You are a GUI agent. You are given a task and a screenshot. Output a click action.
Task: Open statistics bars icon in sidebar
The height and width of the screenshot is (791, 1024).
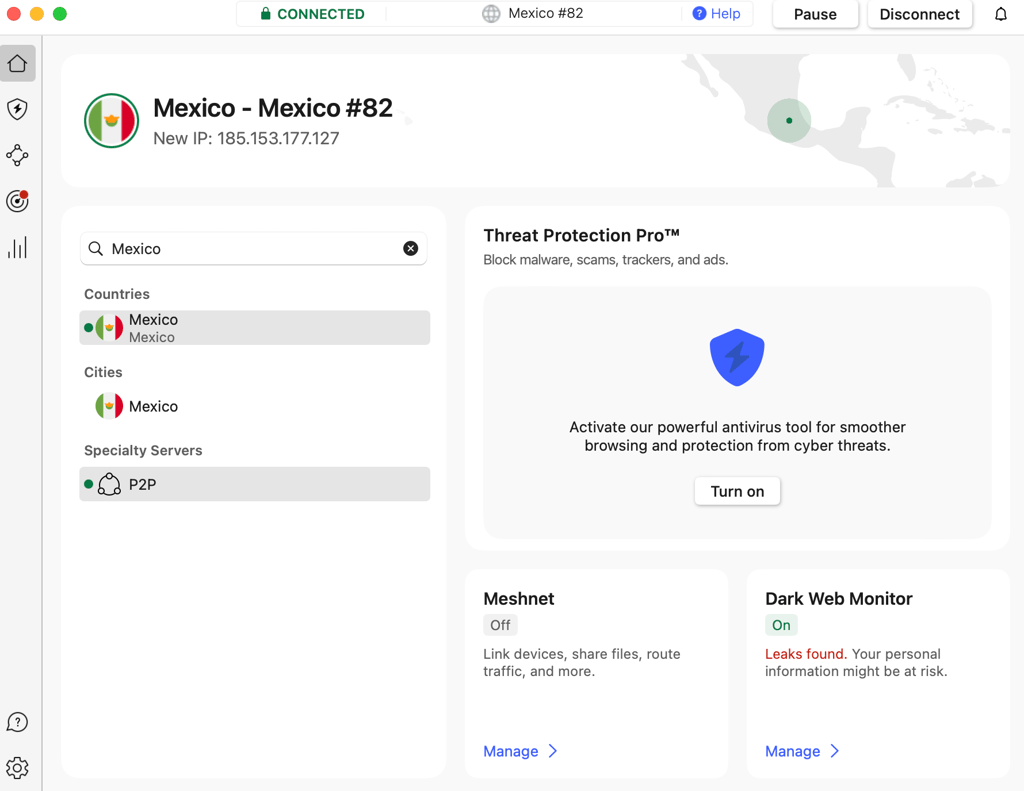click(x=18, y=248)
